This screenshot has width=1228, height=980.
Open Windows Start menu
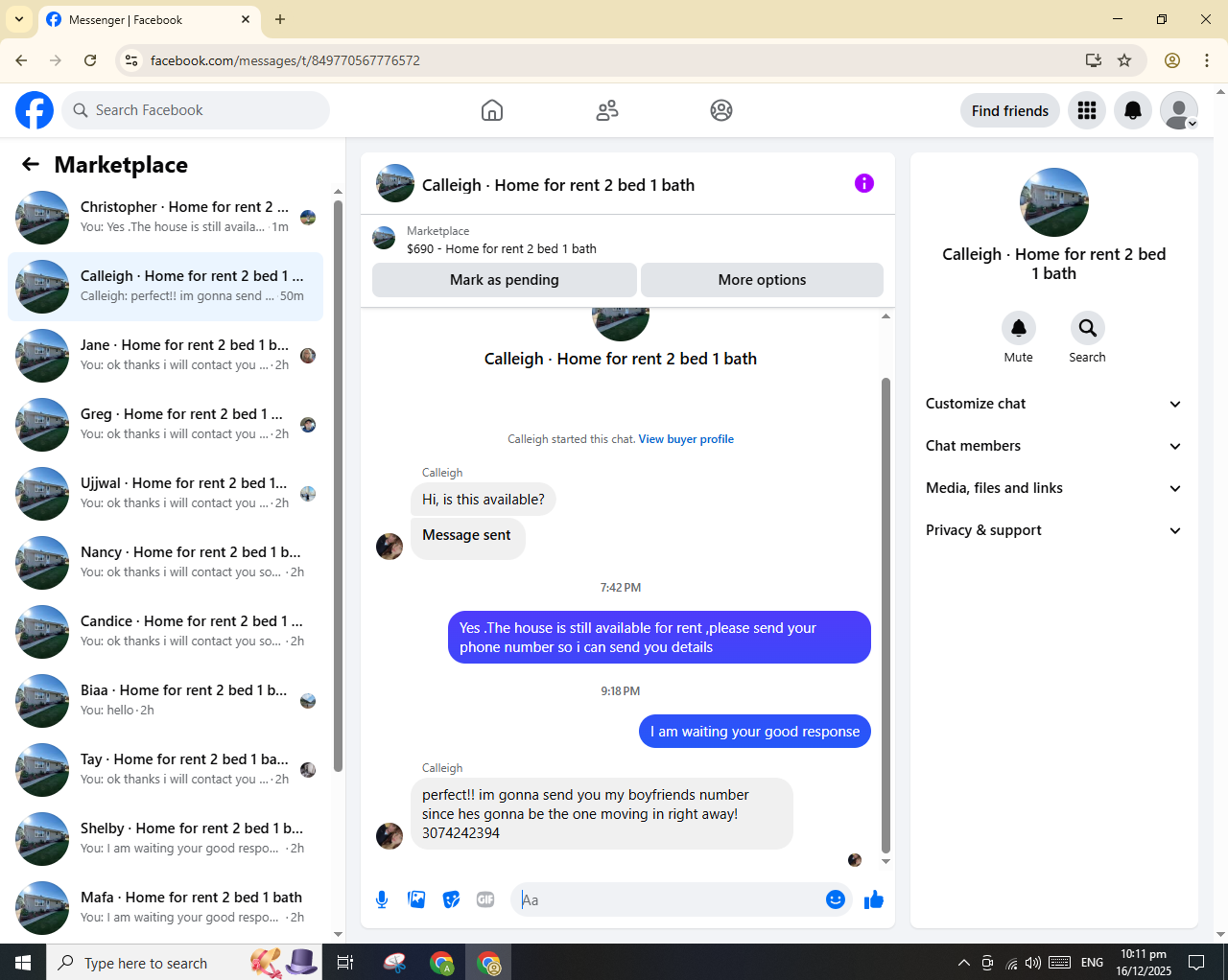pyautogui.click(x=23, y=963)
